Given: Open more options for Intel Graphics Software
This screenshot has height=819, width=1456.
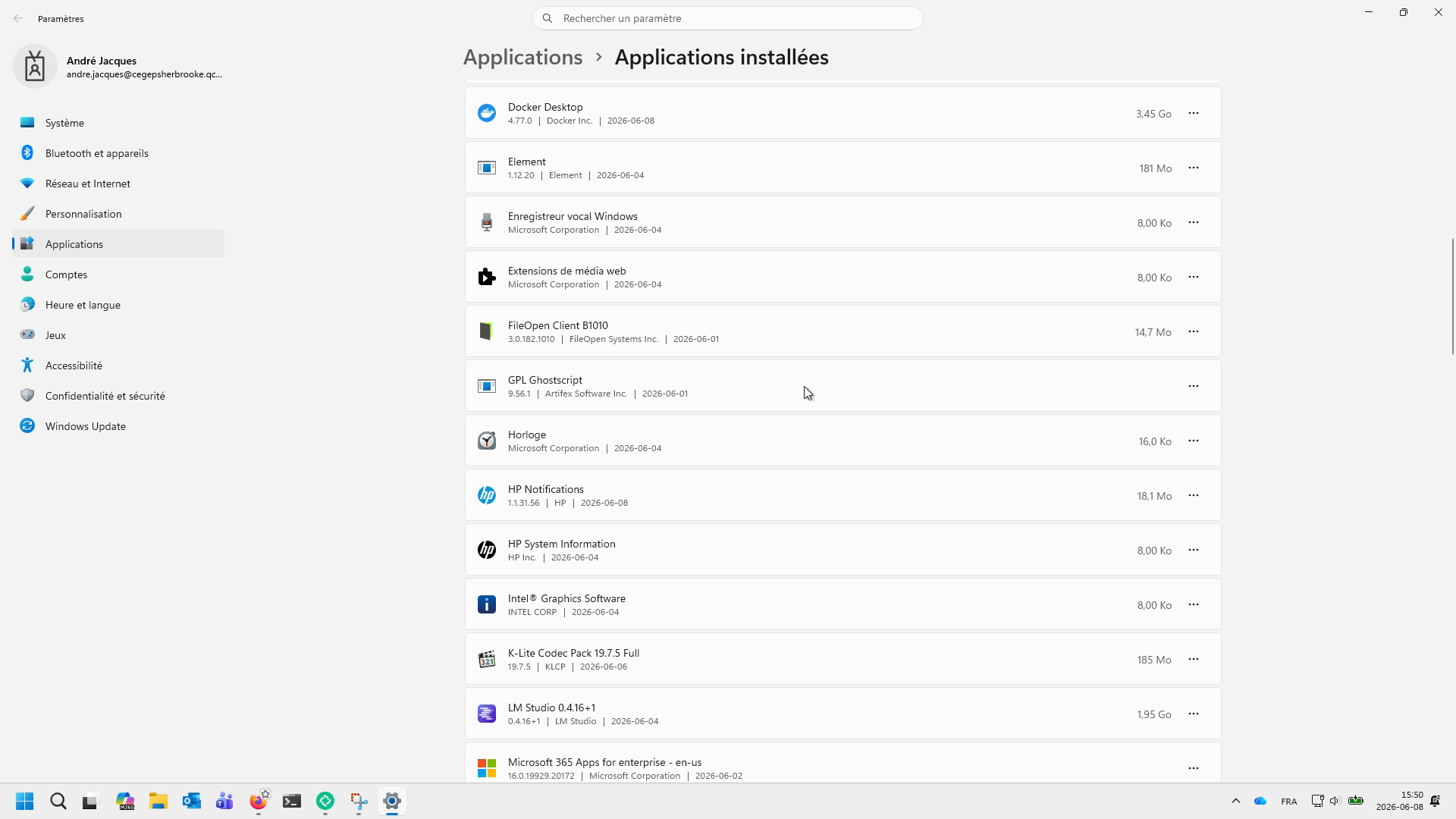Looking at the screenshot, I should tap(1194, 604).
